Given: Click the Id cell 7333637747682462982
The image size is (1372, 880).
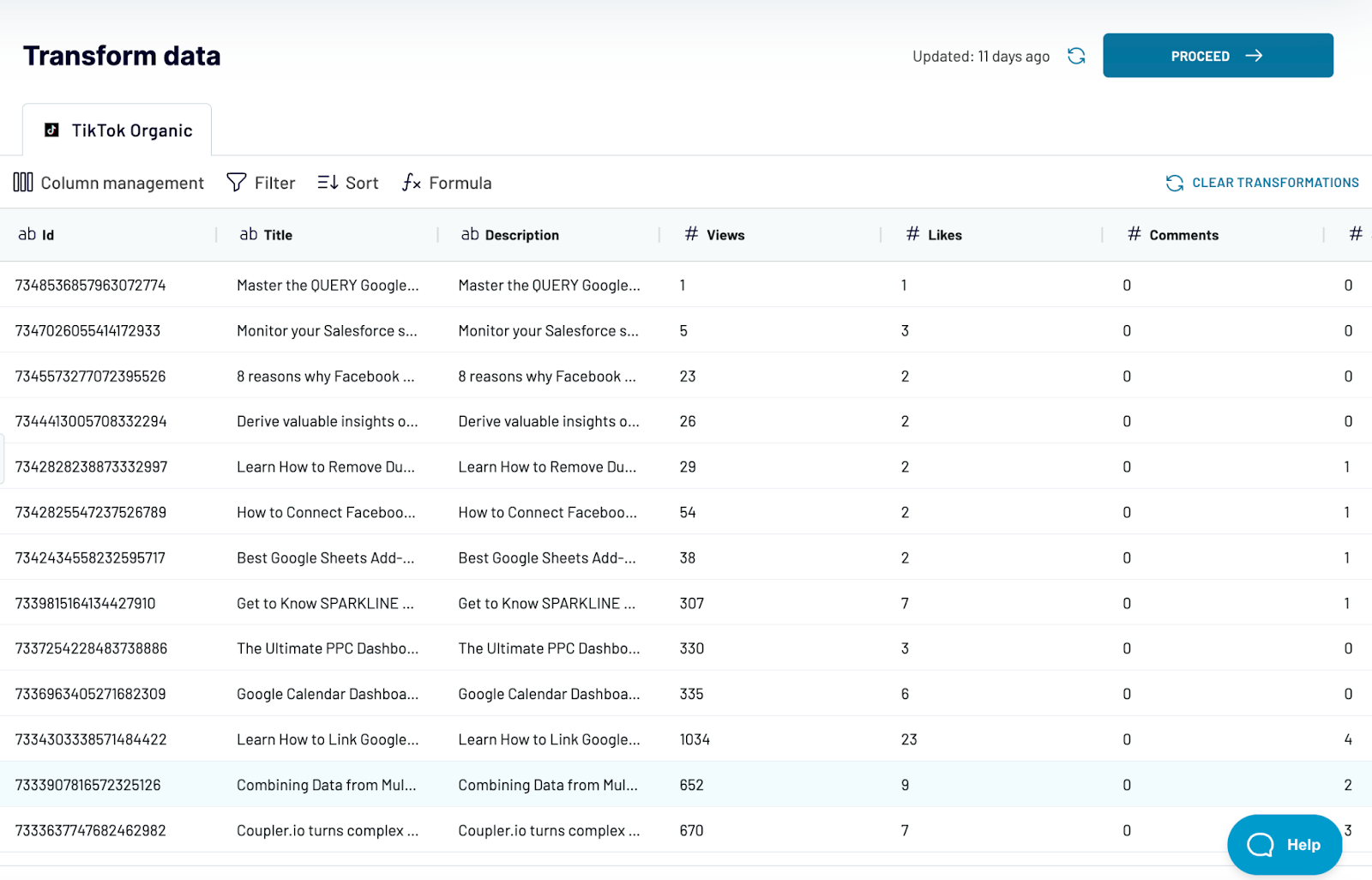Looking at the screenshot, I should click(90, 830).
